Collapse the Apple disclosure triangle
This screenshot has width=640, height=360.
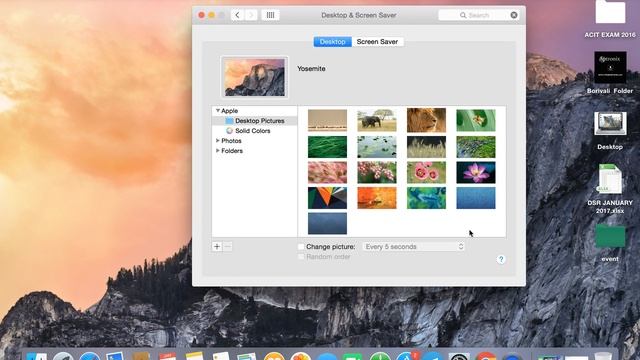218,111
